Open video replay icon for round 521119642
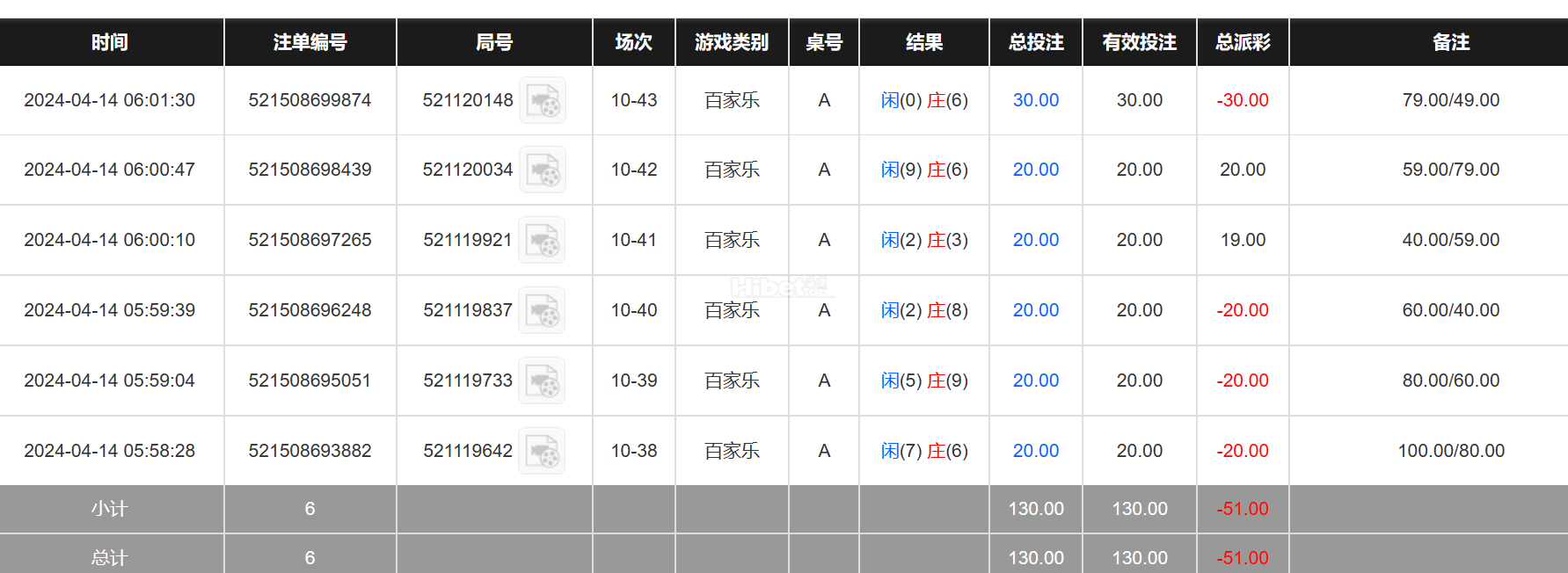 pos(542,451)
